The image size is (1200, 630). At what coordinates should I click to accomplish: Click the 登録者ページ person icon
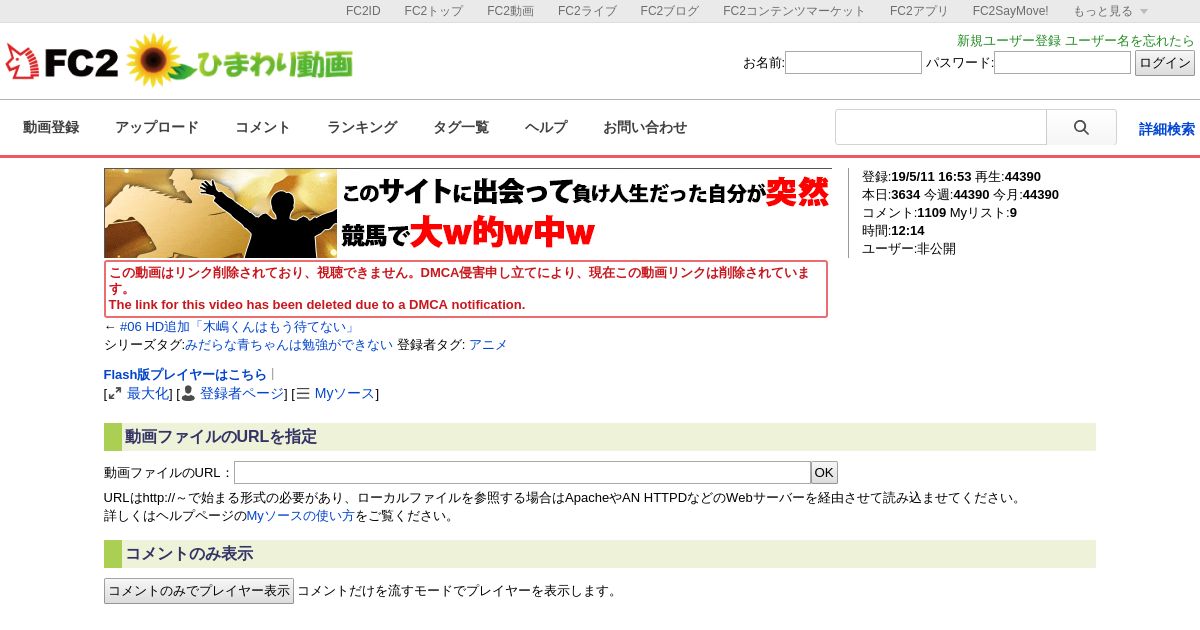(188, 393)
